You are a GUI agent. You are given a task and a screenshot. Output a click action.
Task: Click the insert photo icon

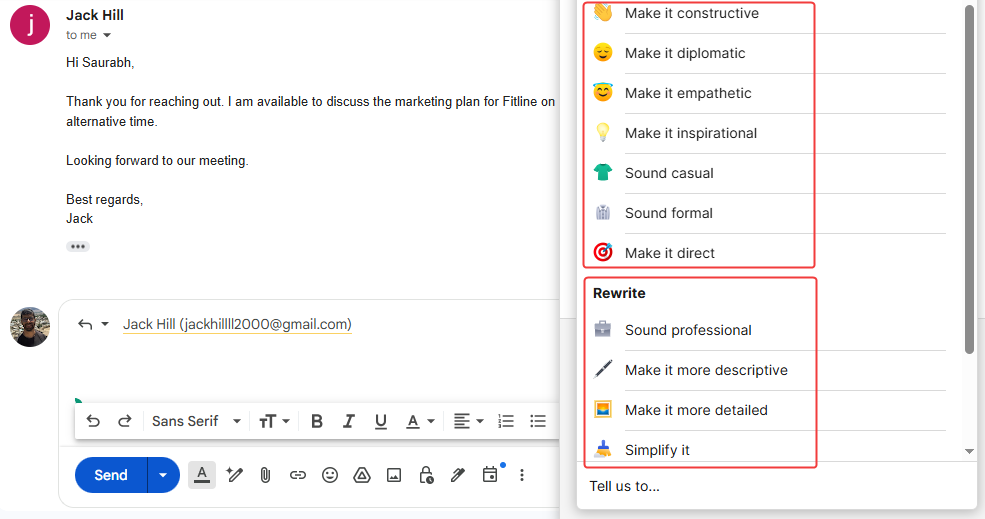pos(394,475)
